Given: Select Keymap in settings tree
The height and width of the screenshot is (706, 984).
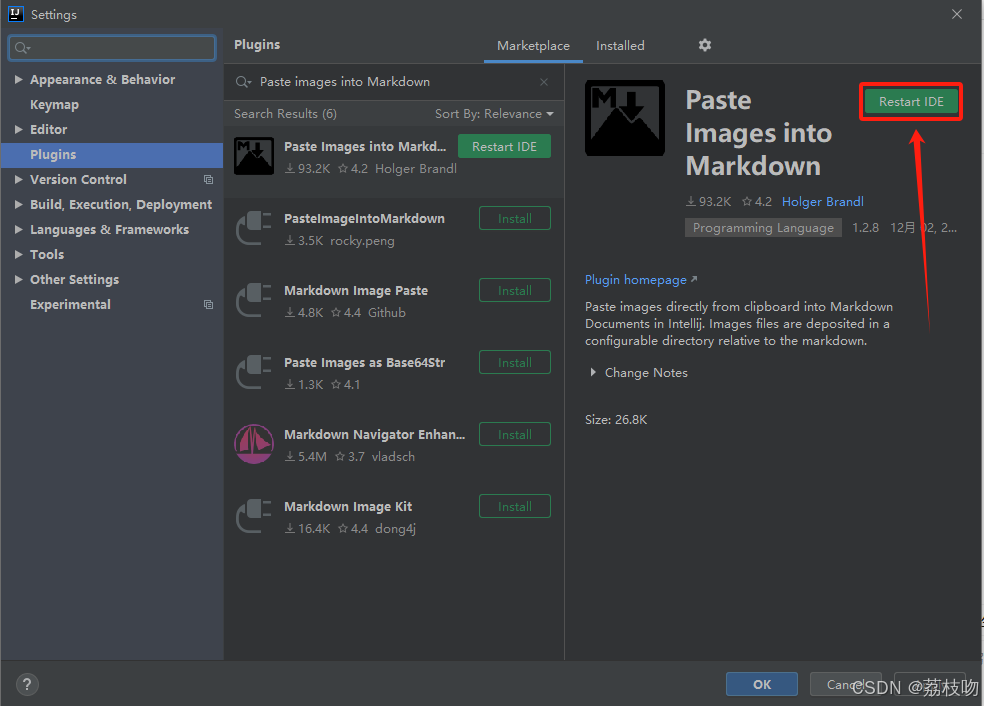Looking at the screenshot, I should point(55,105).
